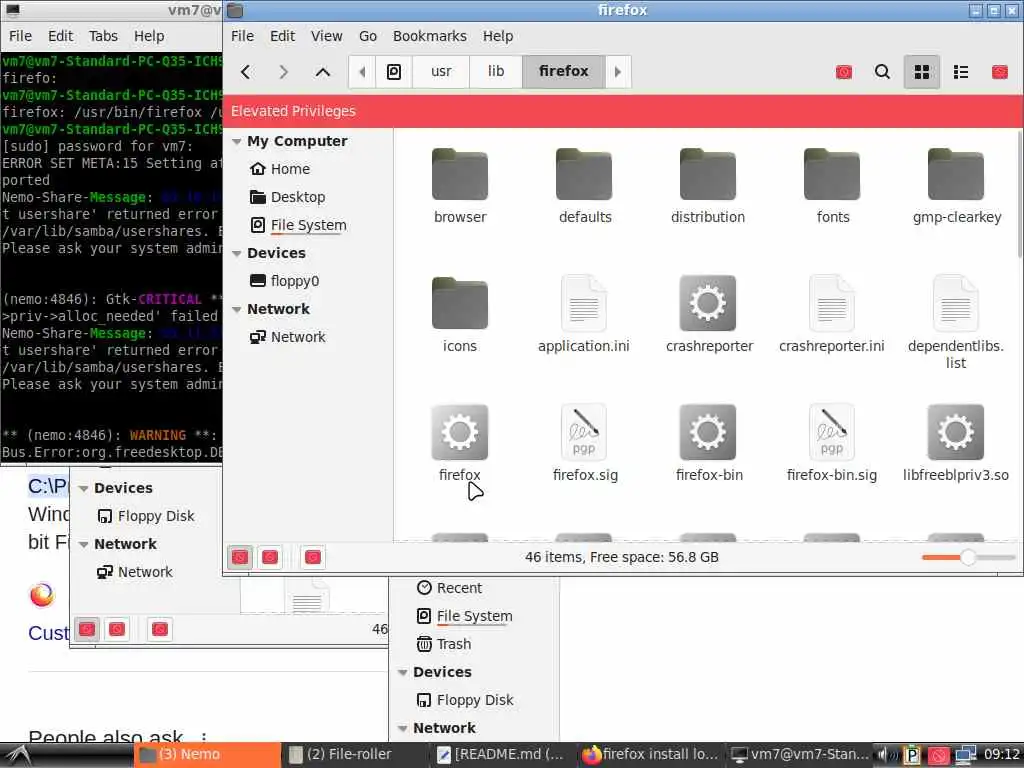Select dependentlibs.list file
This screenshot has height=768, width=1024.
956,323
